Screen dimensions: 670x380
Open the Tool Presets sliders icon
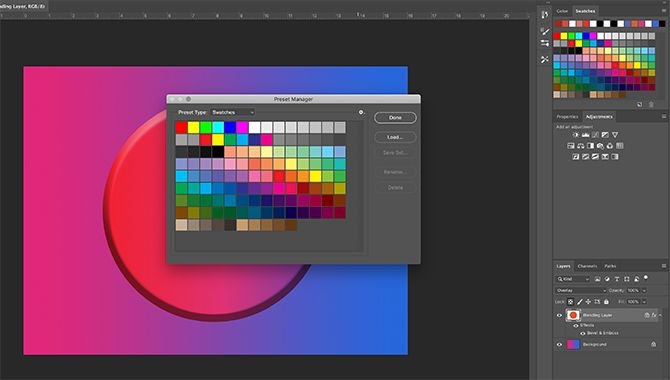click(x=545, y=43)
